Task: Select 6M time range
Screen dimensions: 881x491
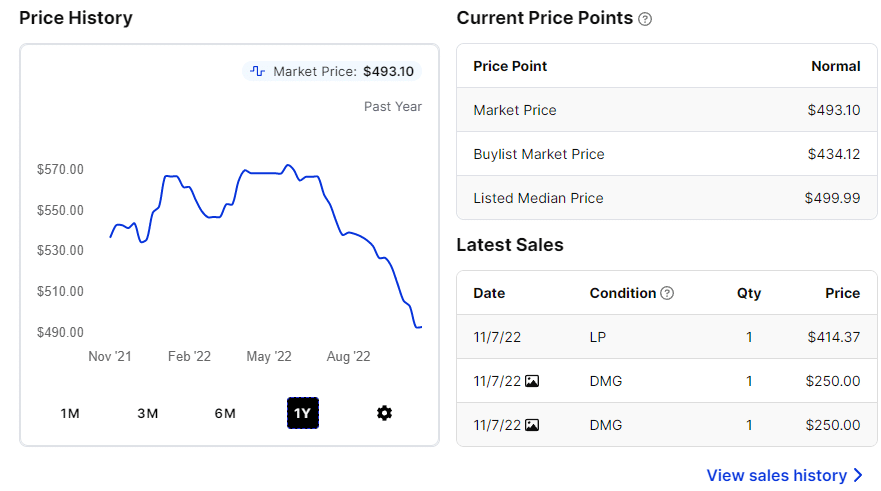Action: (225, 413)
